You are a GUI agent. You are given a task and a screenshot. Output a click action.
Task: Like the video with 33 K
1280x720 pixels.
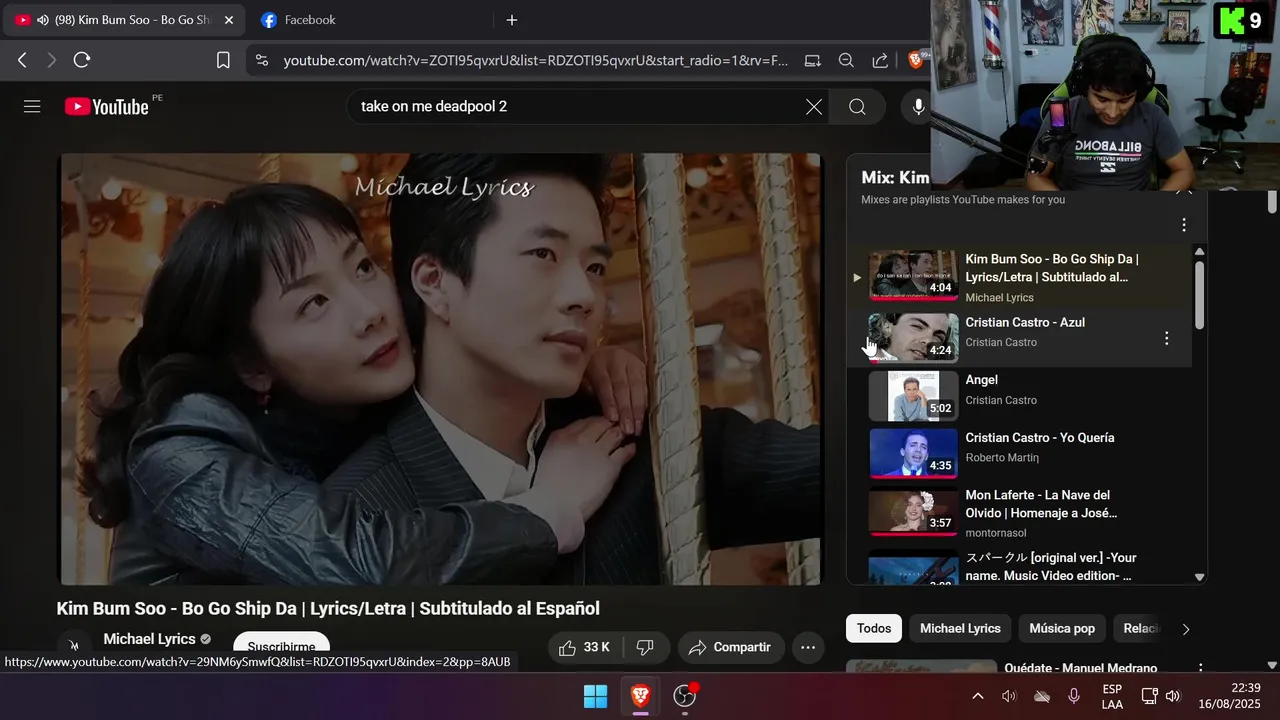(585, 647)
